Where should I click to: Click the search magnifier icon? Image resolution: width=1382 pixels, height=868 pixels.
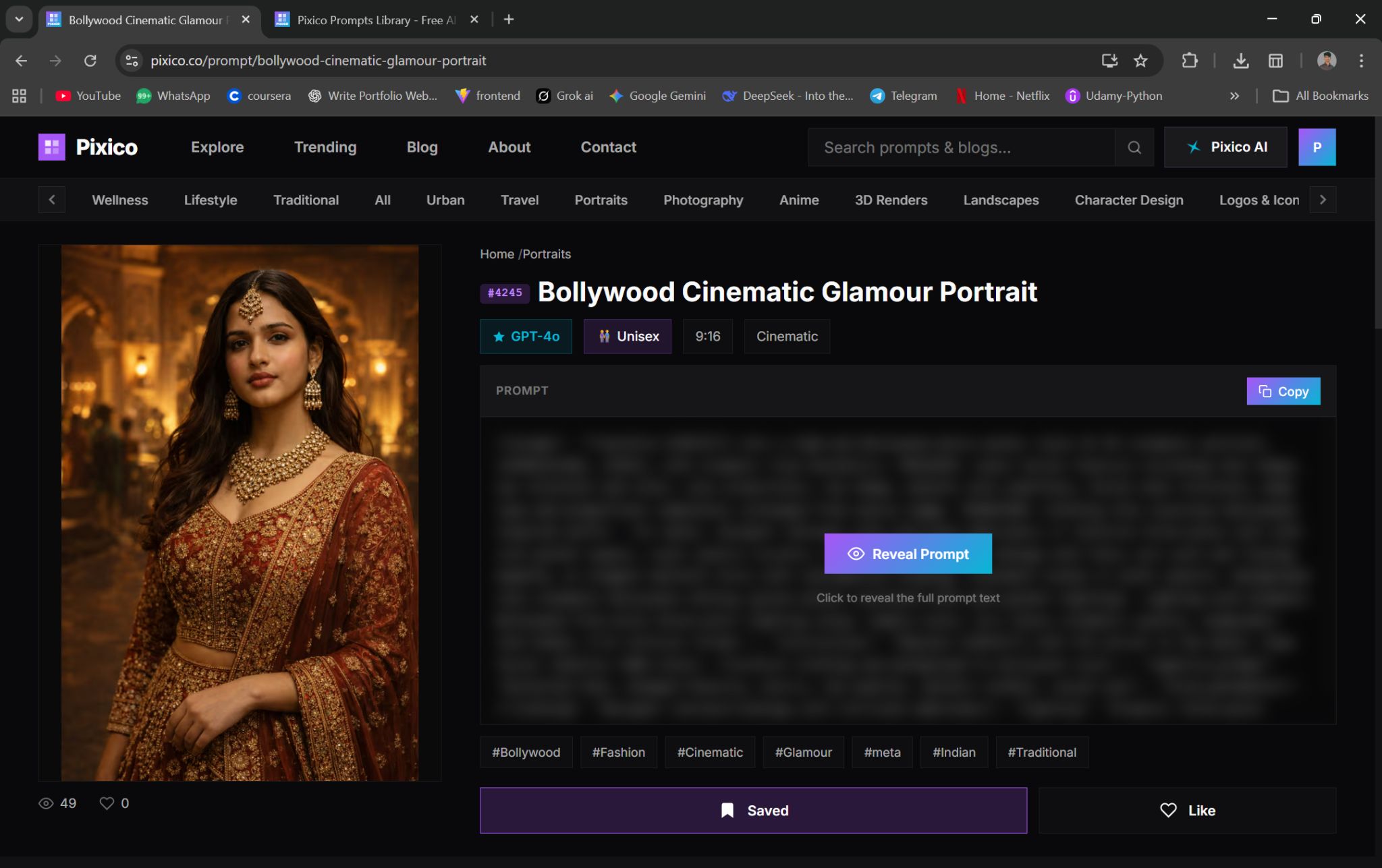point(1134,147)
